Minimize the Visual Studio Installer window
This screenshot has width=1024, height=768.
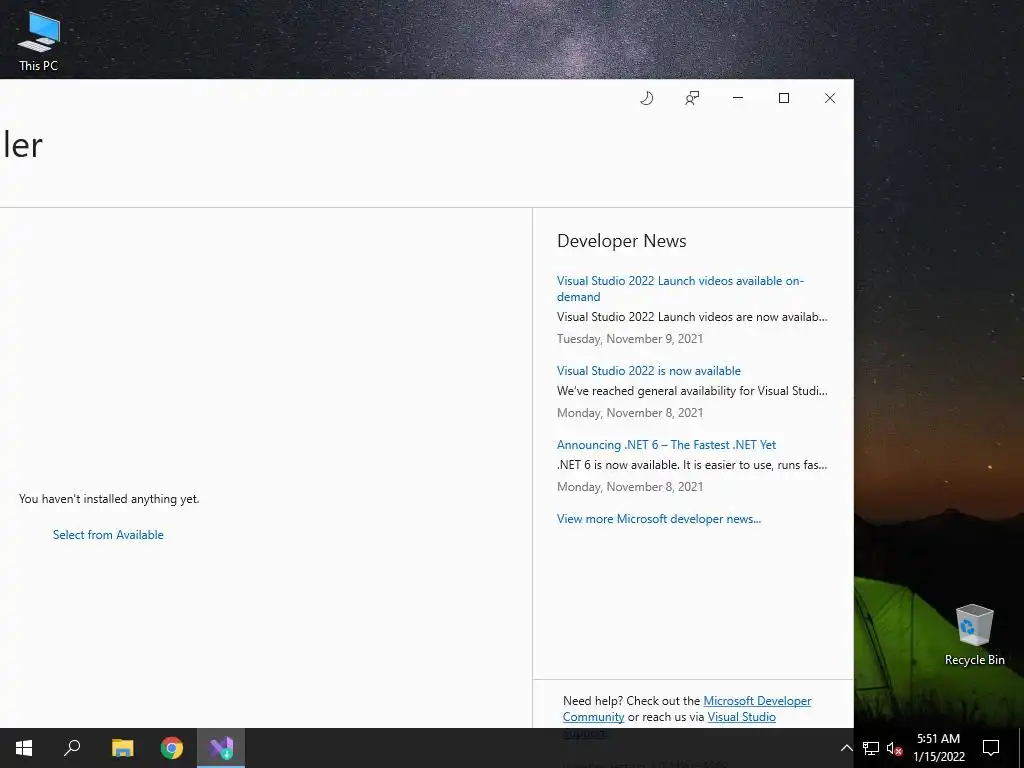coord(738,98)
